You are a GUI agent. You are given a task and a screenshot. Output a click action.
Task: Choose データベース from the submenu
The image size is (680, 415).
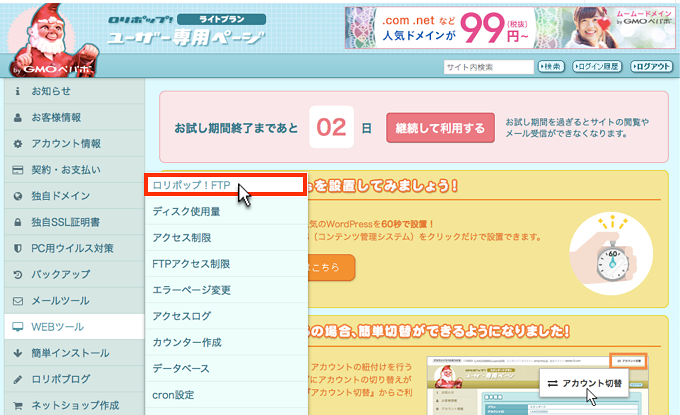click(226, 369)
